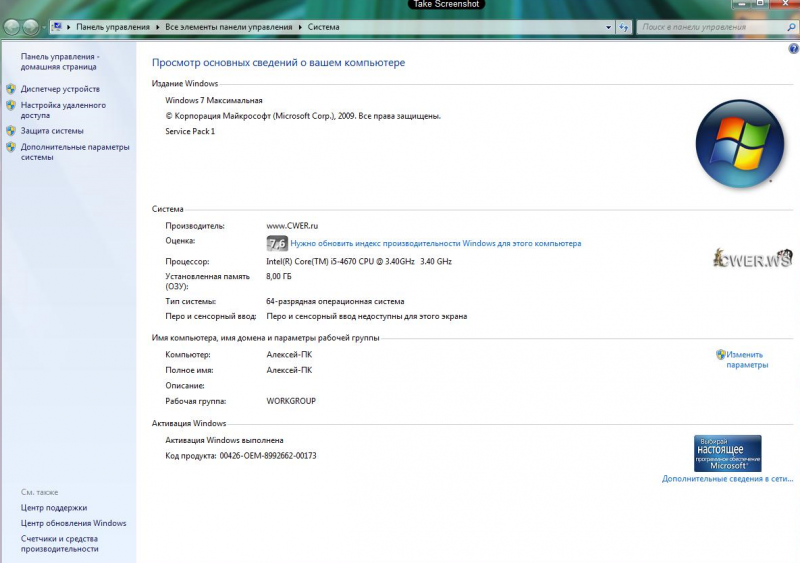Open Защита системы link
The image size is (800, 563).
pyautogui.click(x=52, y=131)
